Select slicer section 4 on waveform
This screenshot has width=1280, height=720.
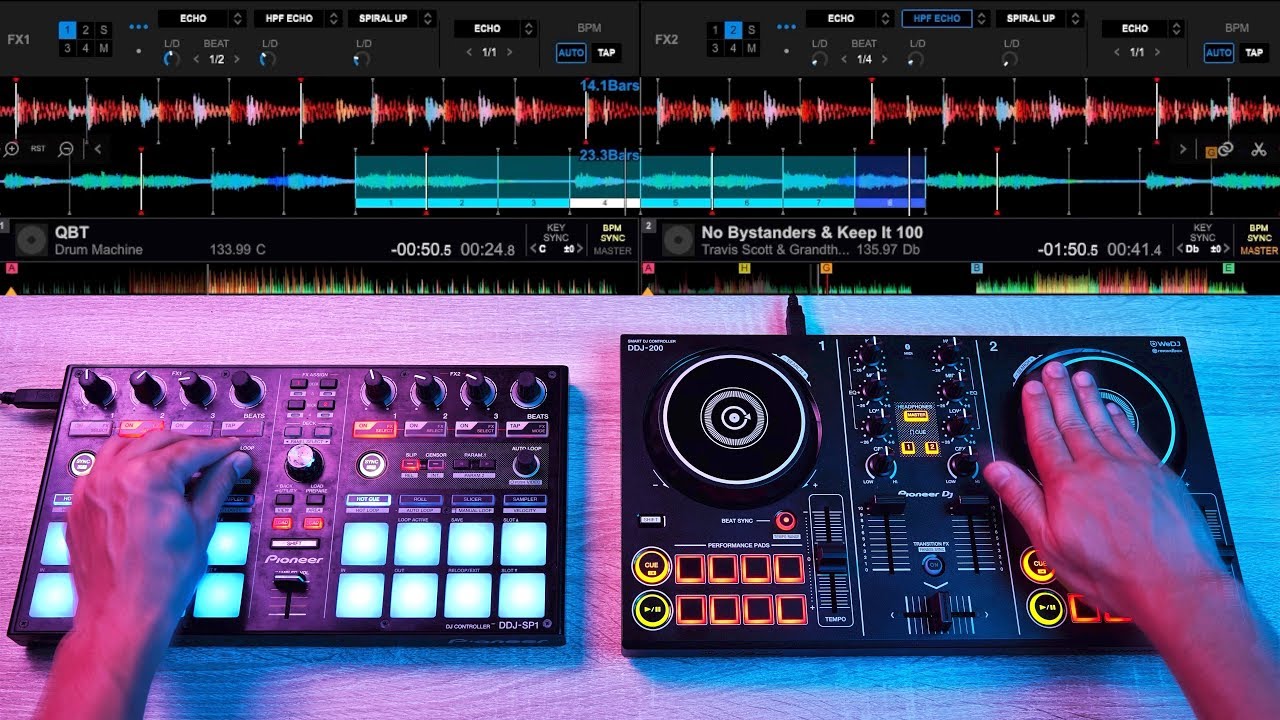coord(604,203)
